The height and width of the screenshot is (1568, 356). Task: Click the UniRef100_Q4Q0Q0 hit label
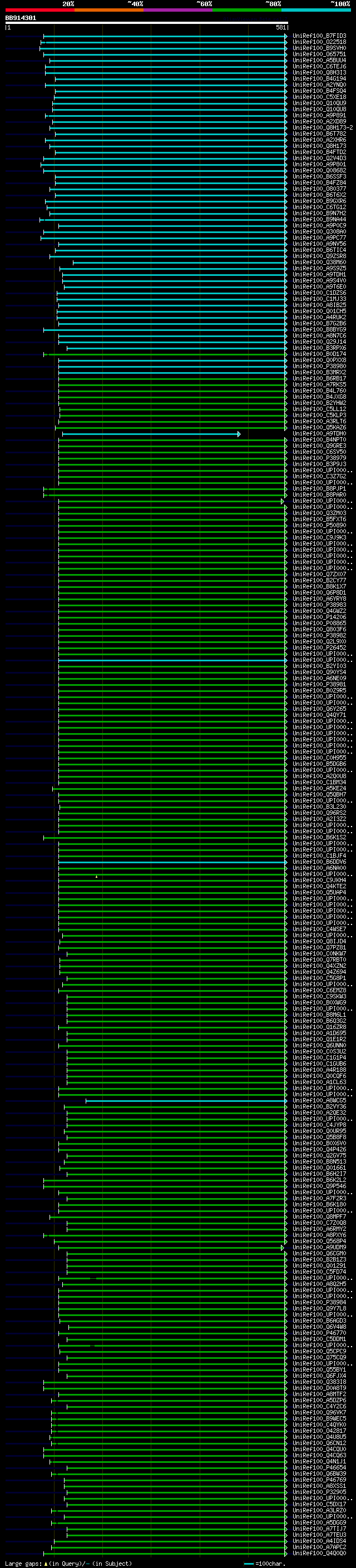click(x=319, y=1554)
